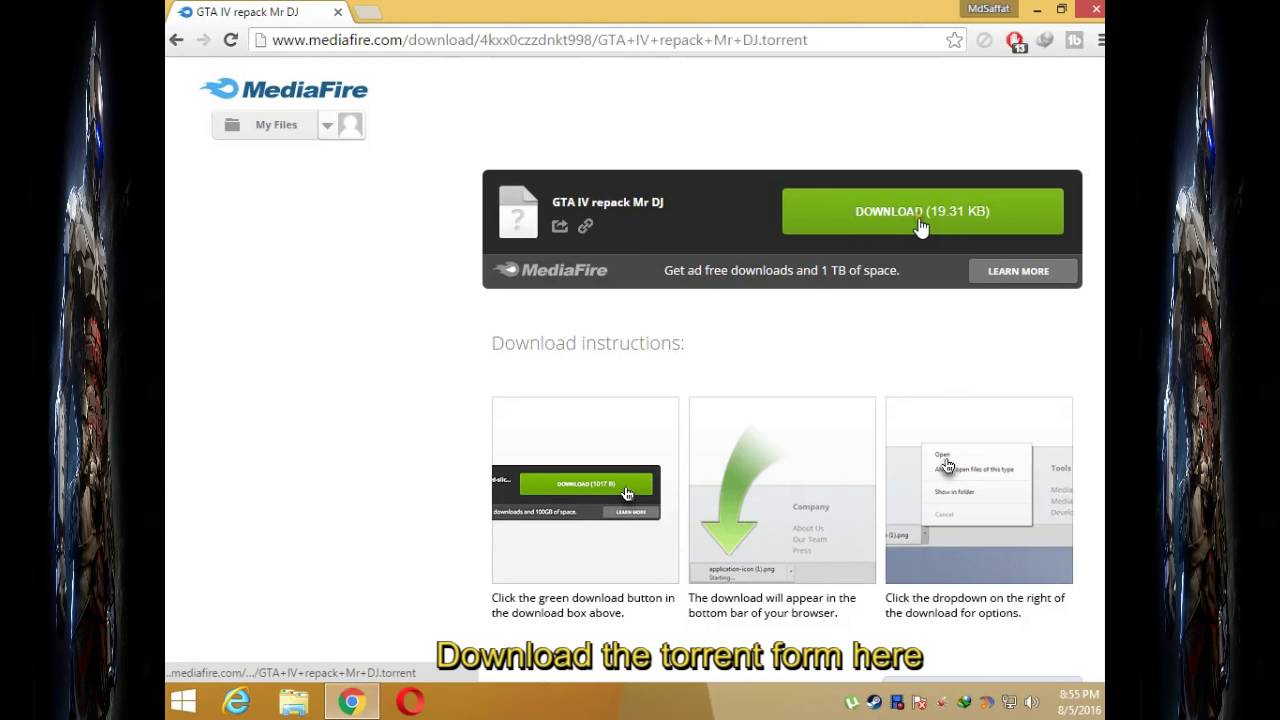Click the dropdown options instruction thumbnail

979,490
